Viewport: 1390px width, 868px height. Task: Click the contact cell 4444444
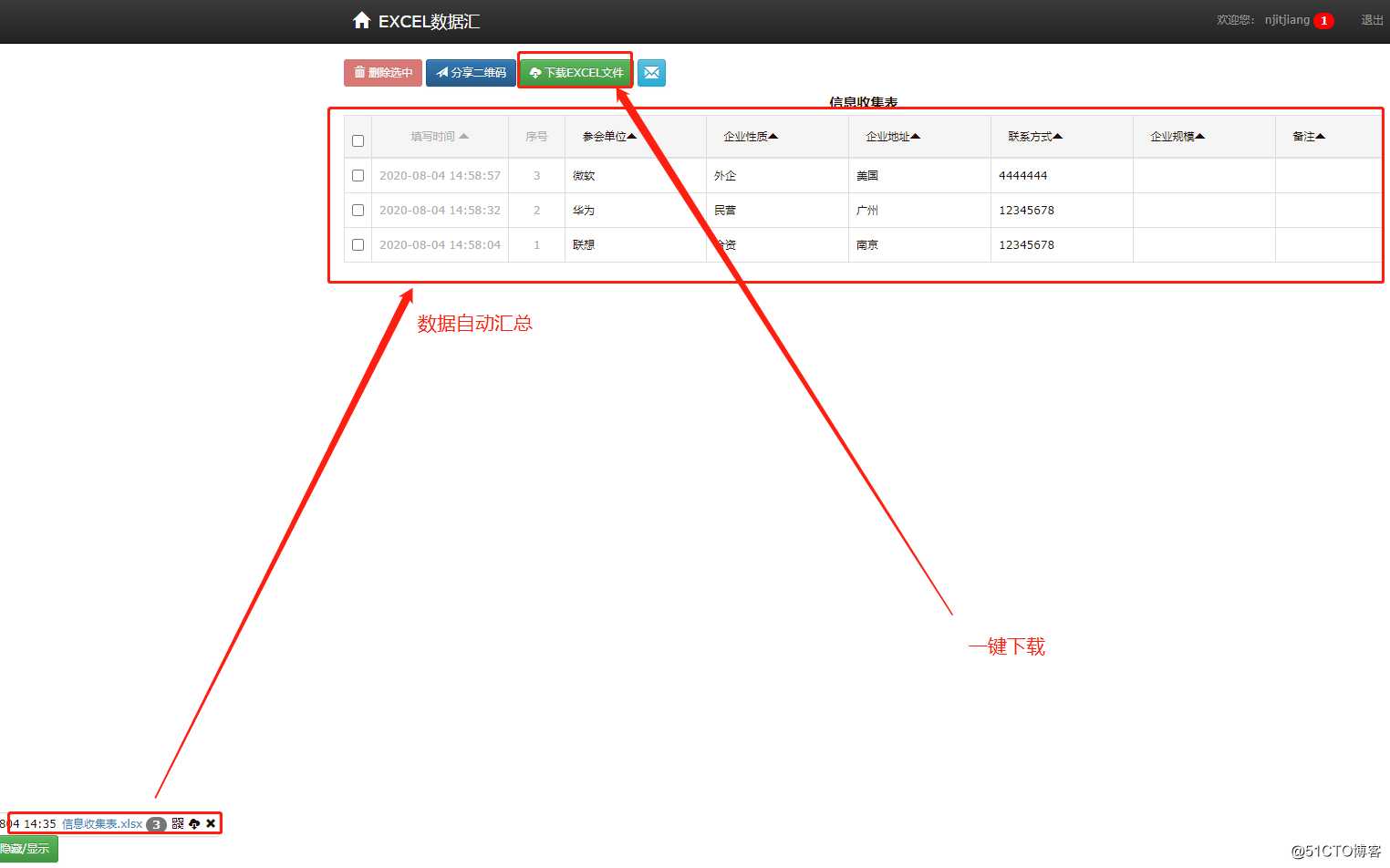[x=1063, y=175]
